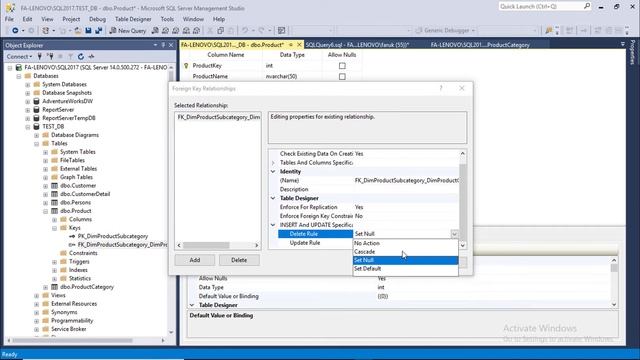This screenshot has width=640, height=360.
Task: Click the Connect Object Explorer plug icon
Action: click(x=40, y=56)
